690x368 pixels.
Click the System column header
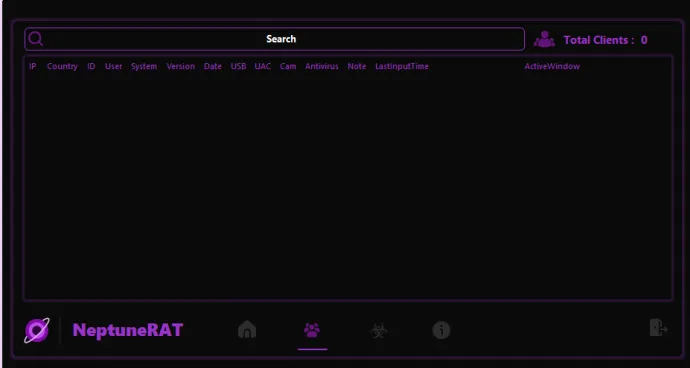coord(144,66)
